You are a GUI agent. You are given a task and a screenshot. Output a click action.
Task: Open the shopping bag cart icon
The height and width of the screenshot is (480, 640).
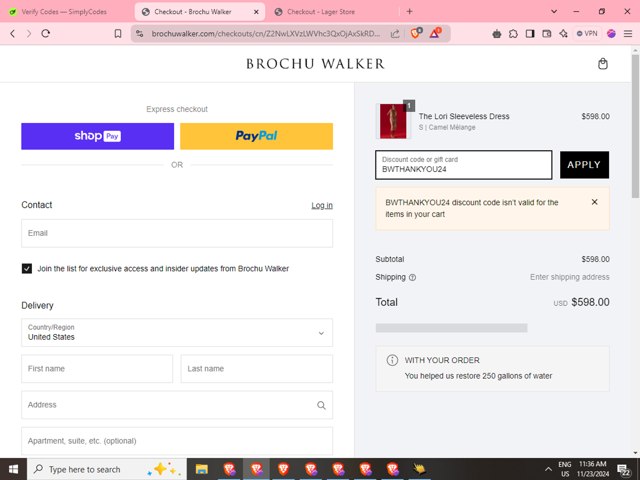click(x=603, y=64)
